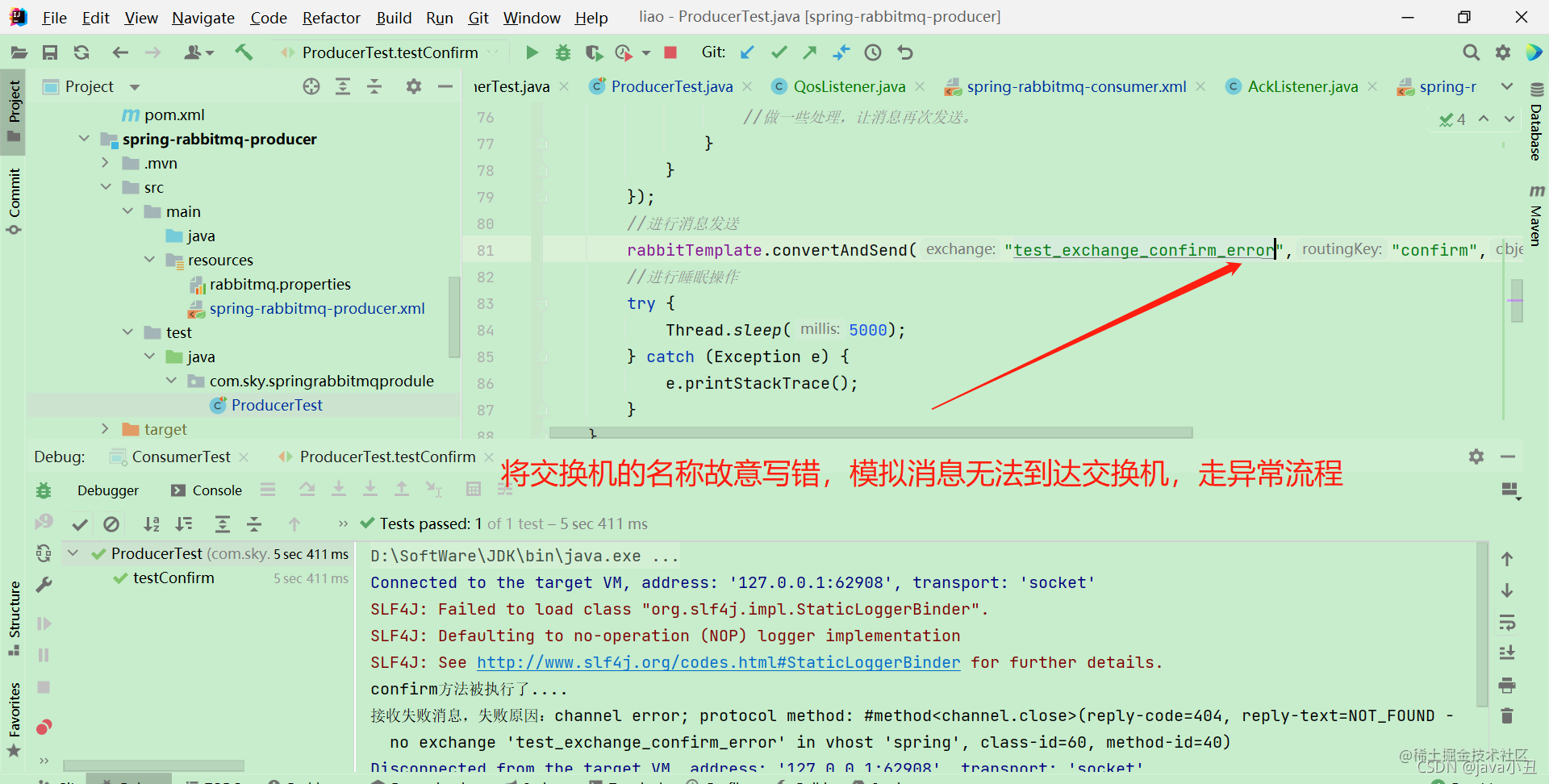This screenshot has width=1549, height=784.
Task: Open IDE settings gear in top toolbar
Action: click(x=1502, y=52)
